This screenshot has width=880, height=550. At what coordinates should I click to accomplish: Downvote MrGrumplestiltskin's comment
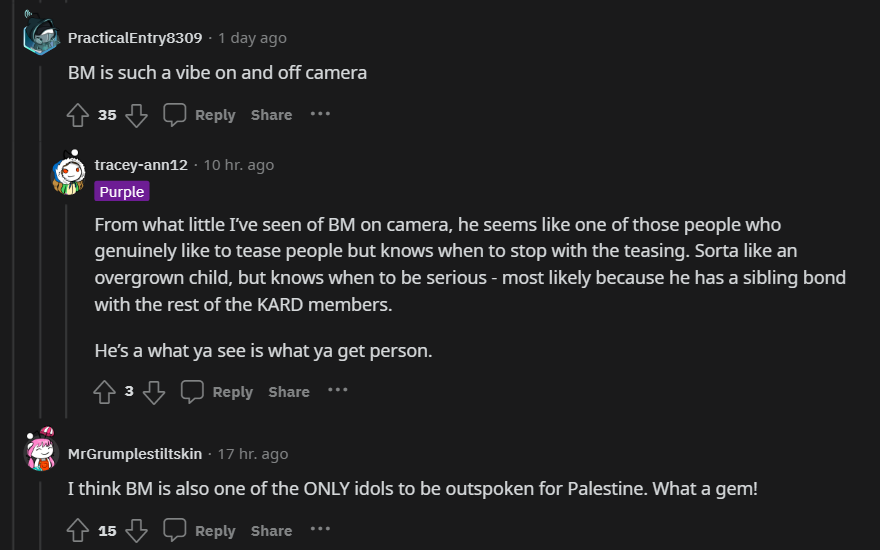click(x=137, y=531)
